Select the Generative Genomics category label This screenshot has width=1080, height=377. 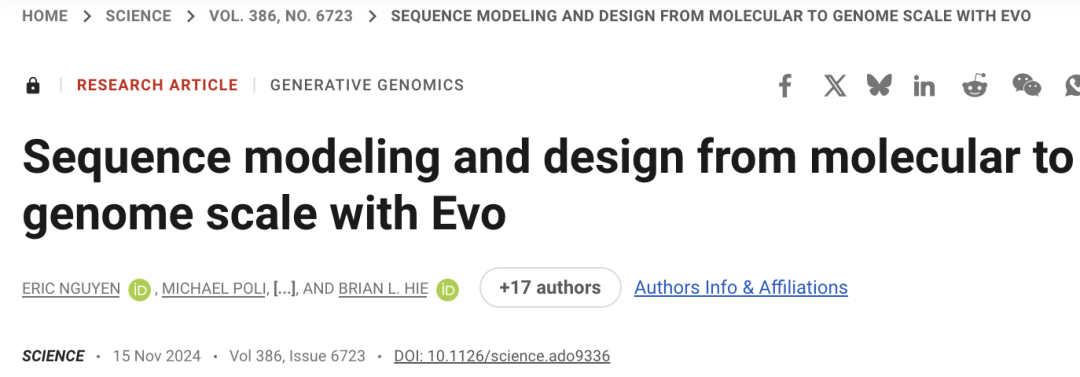pos(367,85)
